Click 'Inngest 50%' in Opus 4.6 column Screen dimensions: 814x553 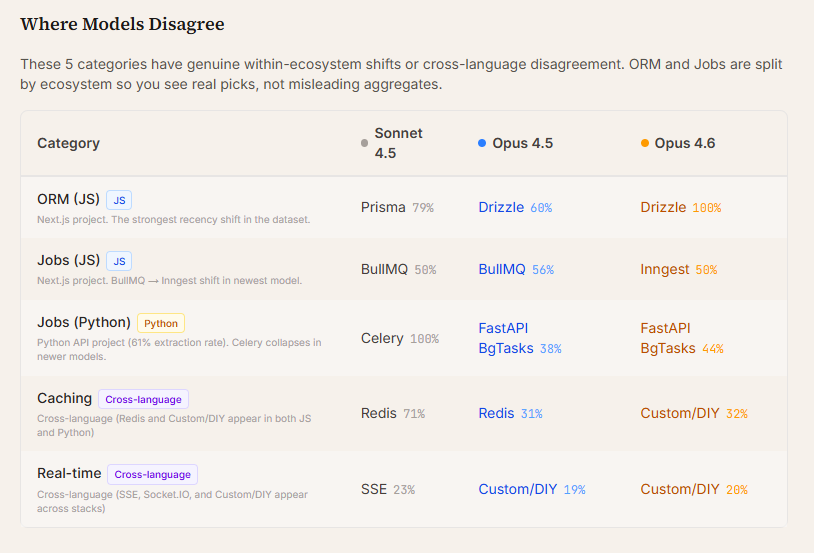[x=679, y=269]
